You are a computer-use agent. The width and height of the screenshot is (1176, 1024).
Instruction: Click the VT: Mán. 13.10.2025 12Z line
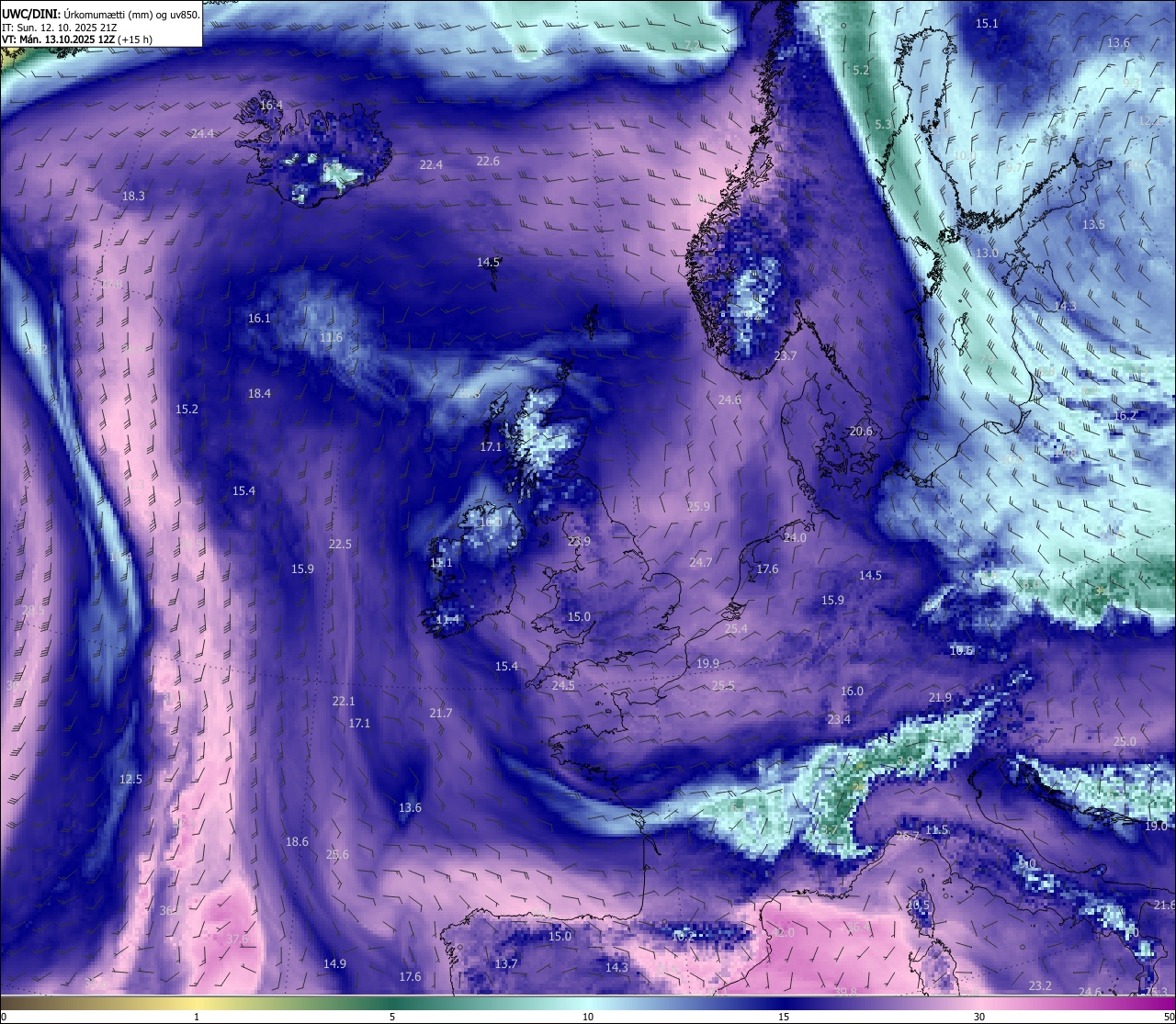pos(77,39)
